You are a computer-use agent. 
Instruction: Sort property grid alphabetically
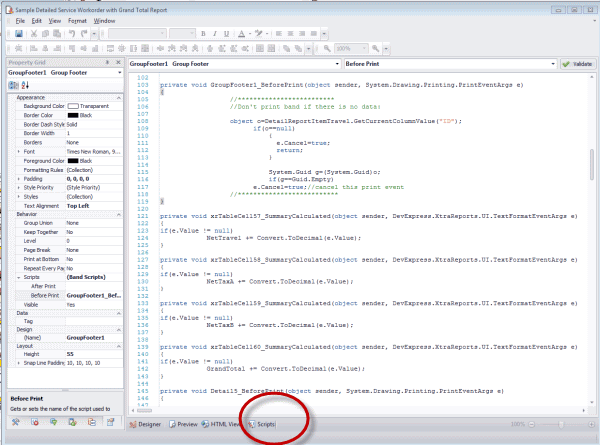23,85
